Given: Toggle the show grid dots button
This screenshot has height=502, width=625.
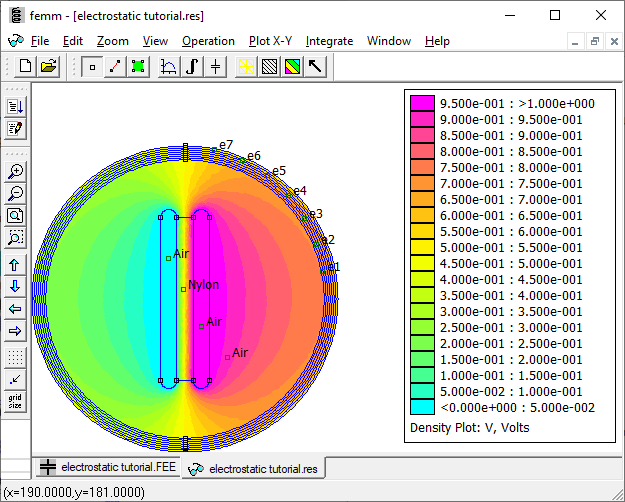Looking at the screenshot, I should pos(16,356).
